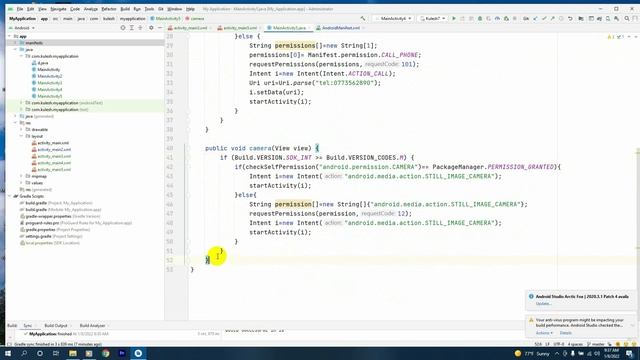Open Project panel gear options
The image size is (640, 360).
pyautogui.click(x=151, y=28)
